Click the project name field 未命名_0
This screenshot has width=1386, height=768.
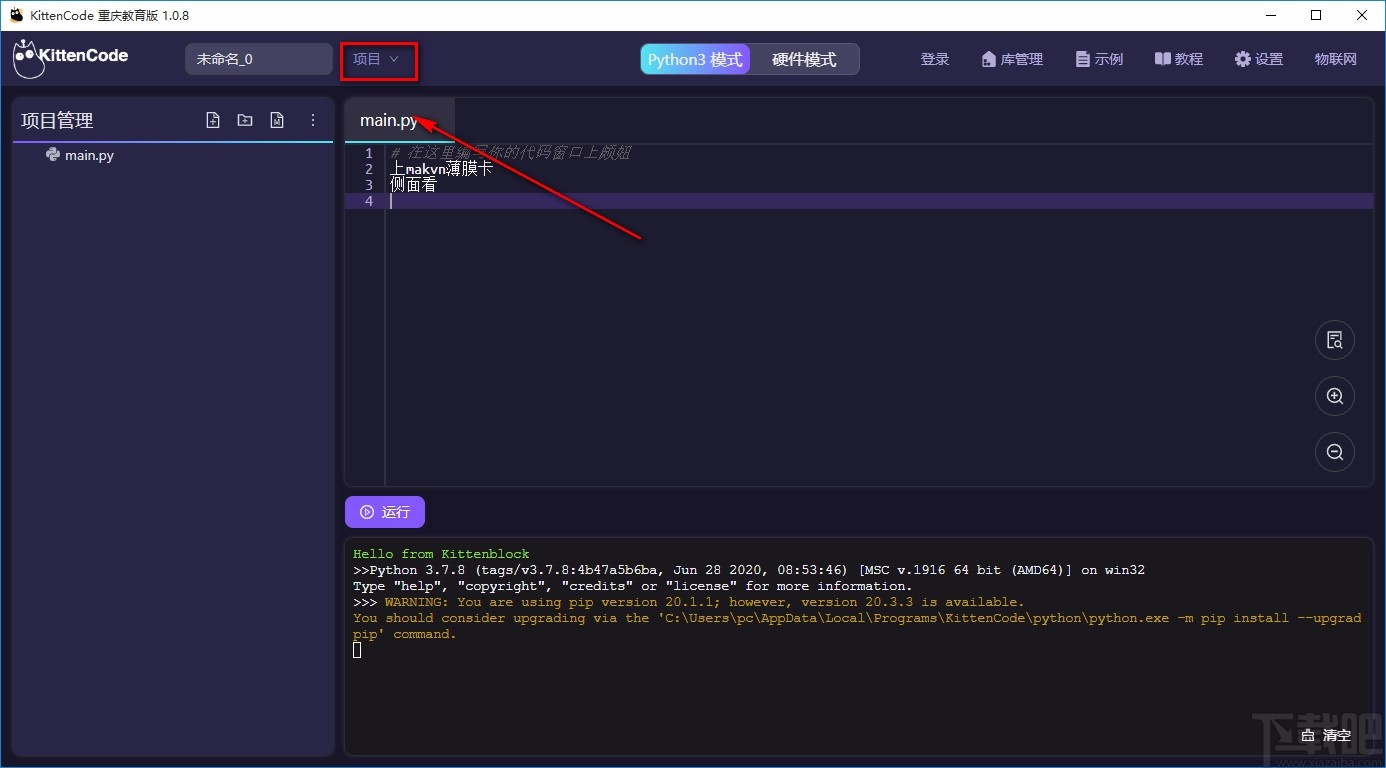coord(259,59)
